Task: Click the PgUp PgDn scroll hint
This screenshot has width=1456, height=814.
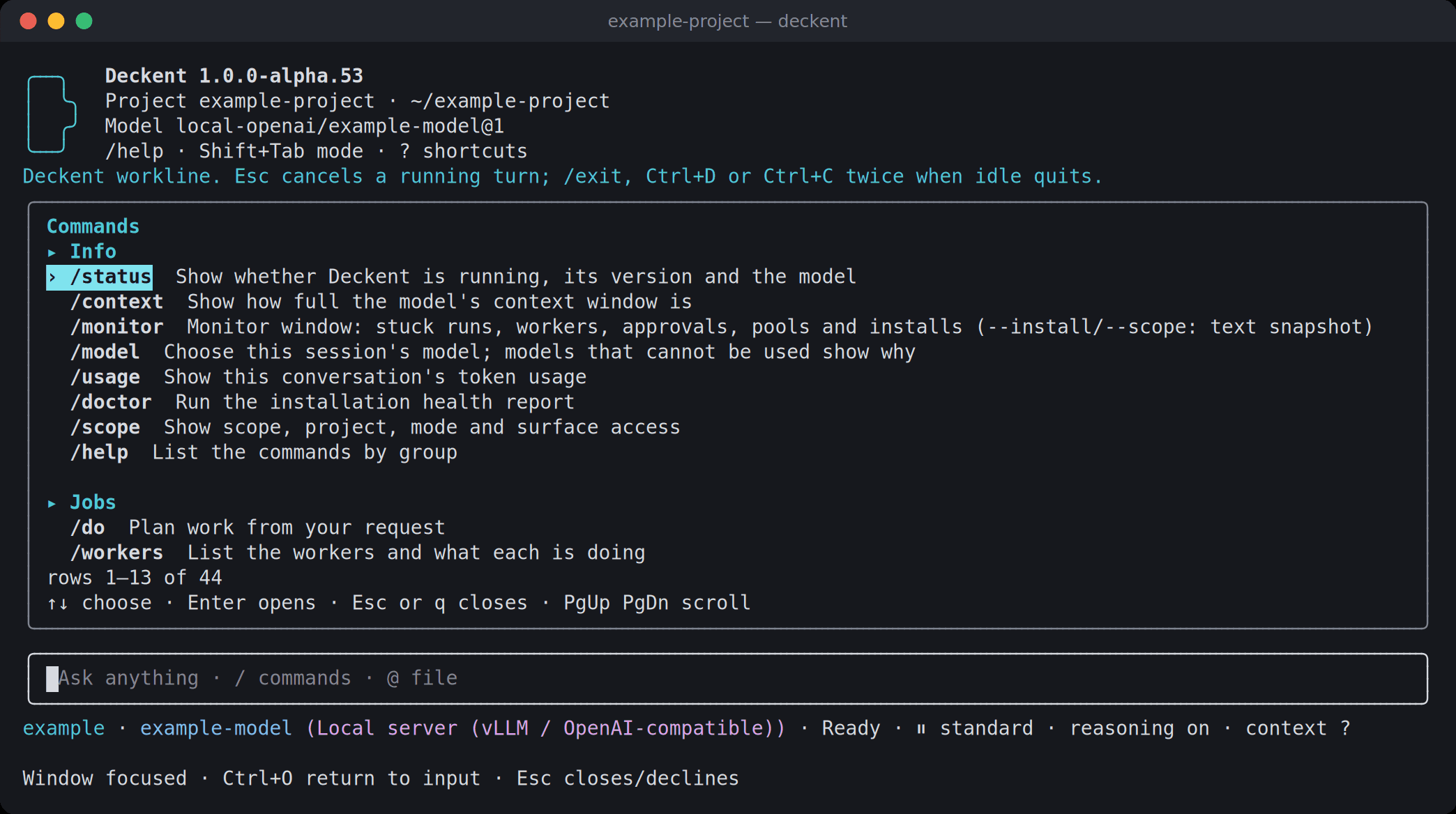Action: tap(657, 603)
